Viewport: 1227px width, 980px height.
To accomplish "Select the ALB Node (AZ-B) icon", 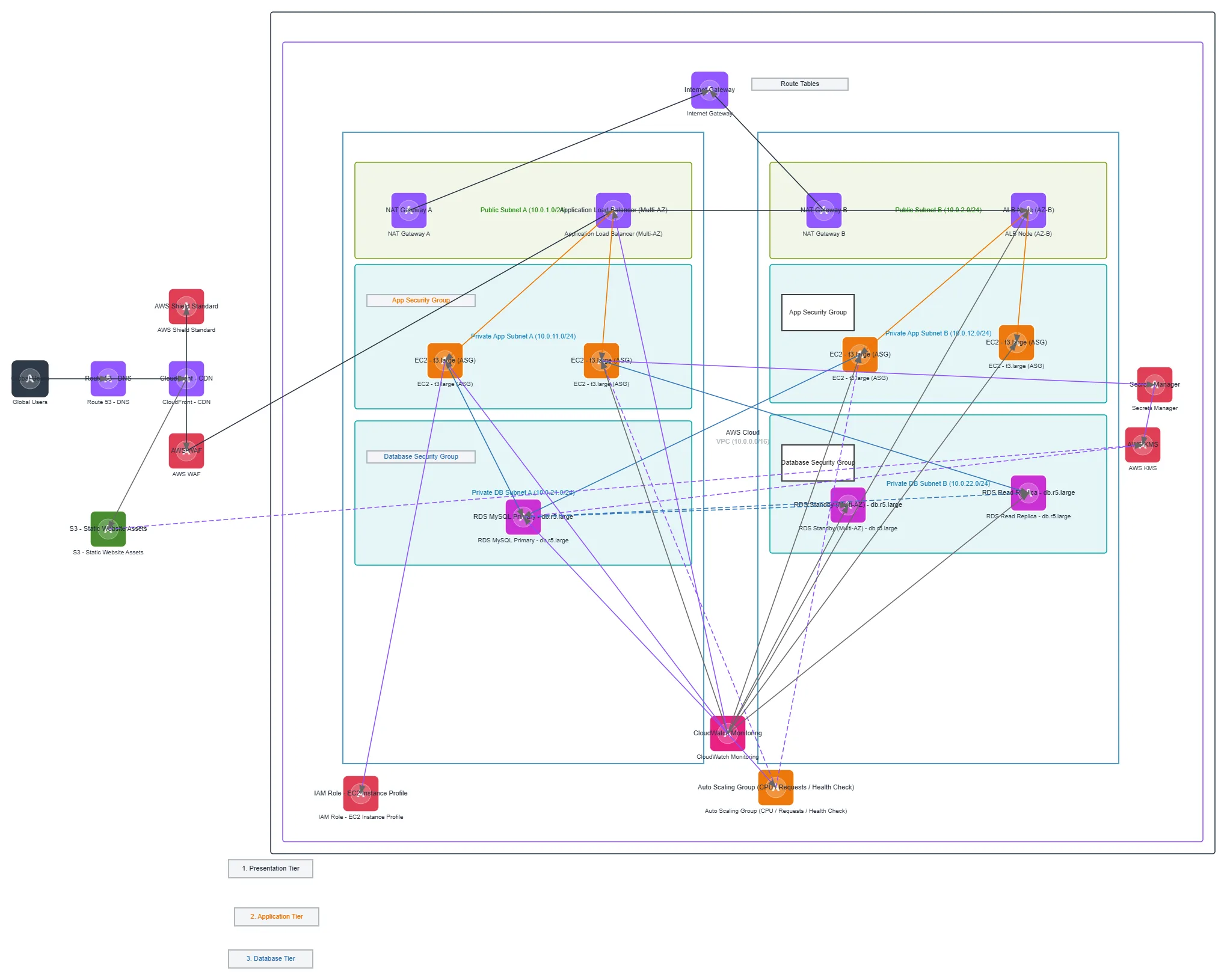I will tap(1029, 210).
